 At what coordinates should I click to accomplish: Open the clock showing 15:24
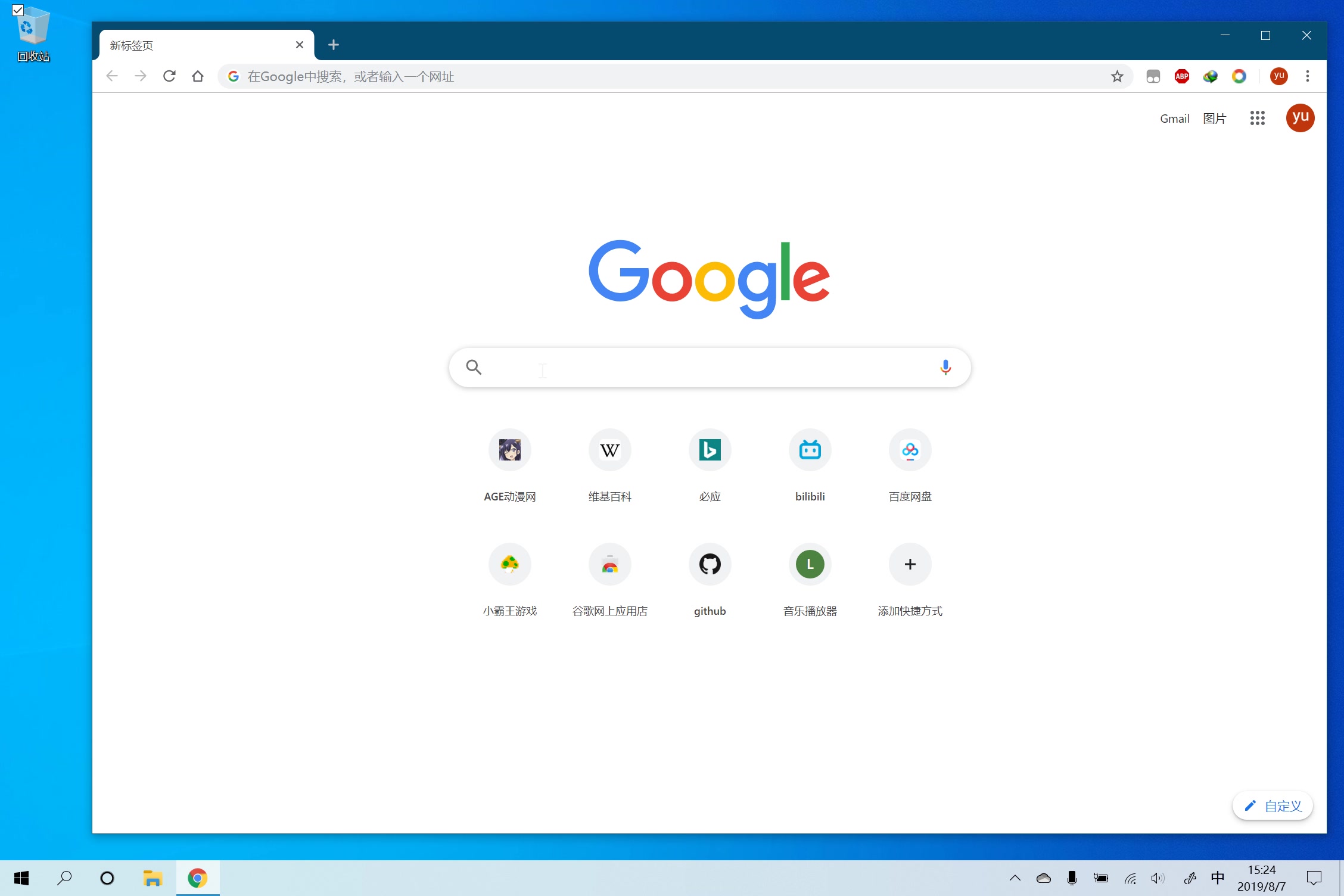point(1262,878)
